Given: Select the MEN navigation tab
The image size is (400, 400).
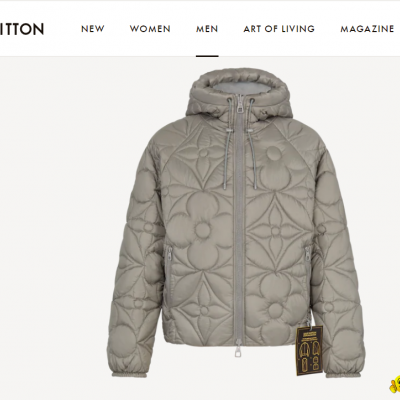Looking at the screenshot, I should click(207, 29).
